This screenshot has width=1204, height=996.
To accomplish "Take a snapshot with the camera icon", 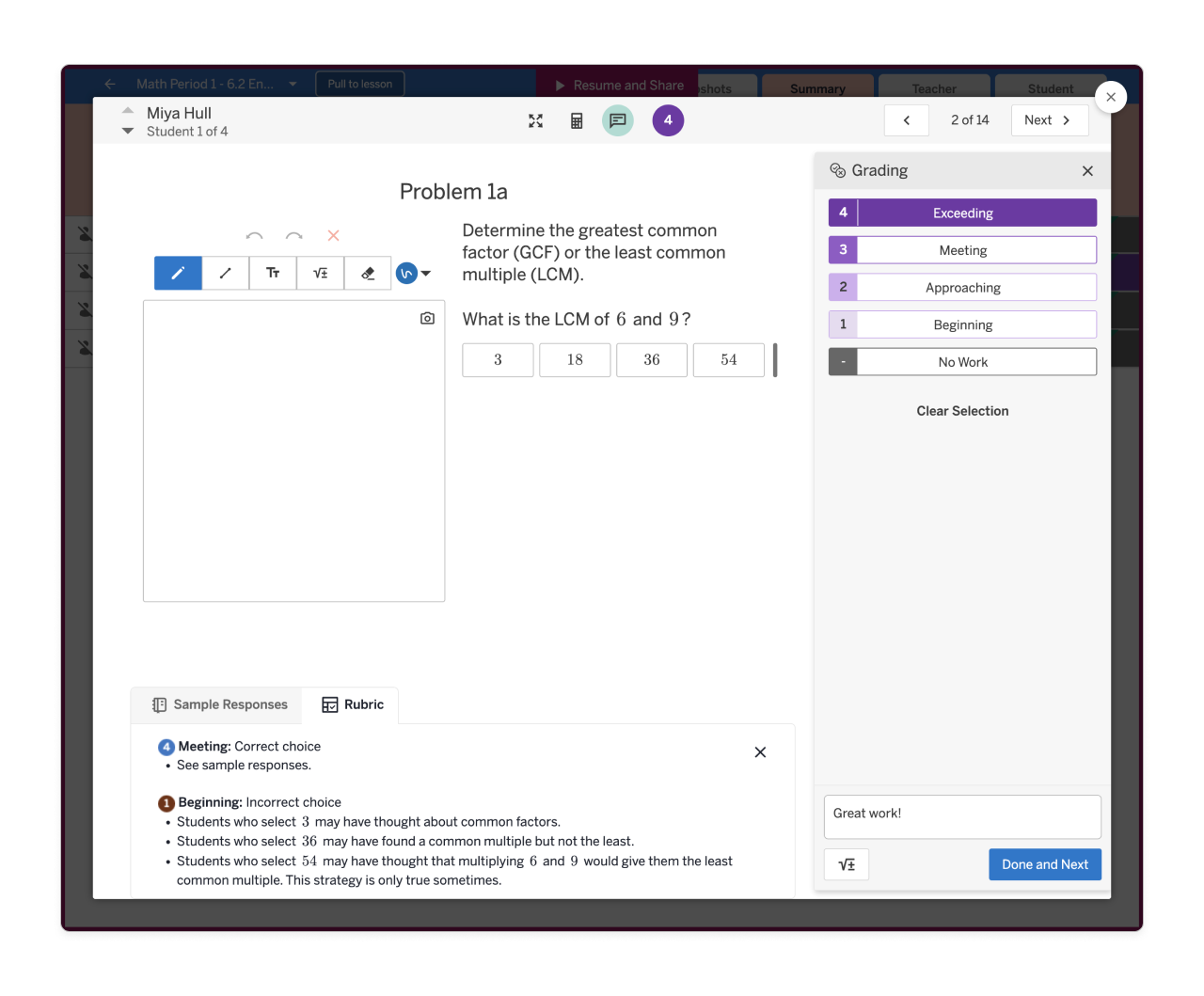I will point(427,318).
